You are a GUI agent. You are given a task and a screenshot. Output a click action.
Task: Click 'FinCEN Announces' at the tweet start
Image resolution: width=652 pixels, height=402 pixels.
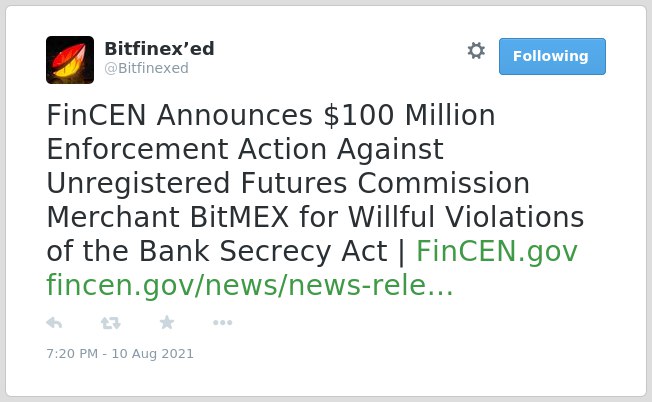click(x=179, y=115)
